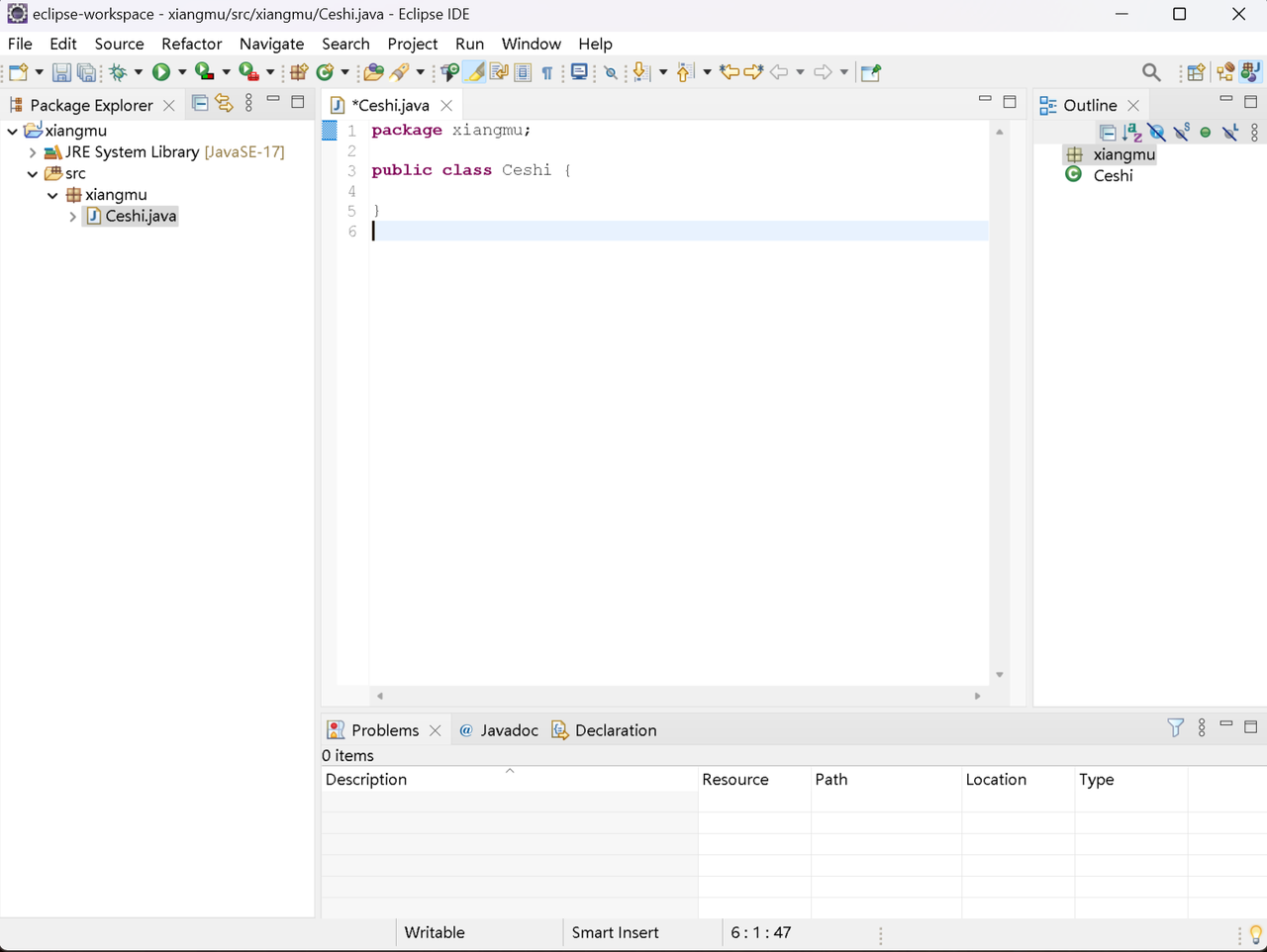Screen dimensions: 1267x952
Task: Sort Problems by Description column header
Action: click(510, 780)
